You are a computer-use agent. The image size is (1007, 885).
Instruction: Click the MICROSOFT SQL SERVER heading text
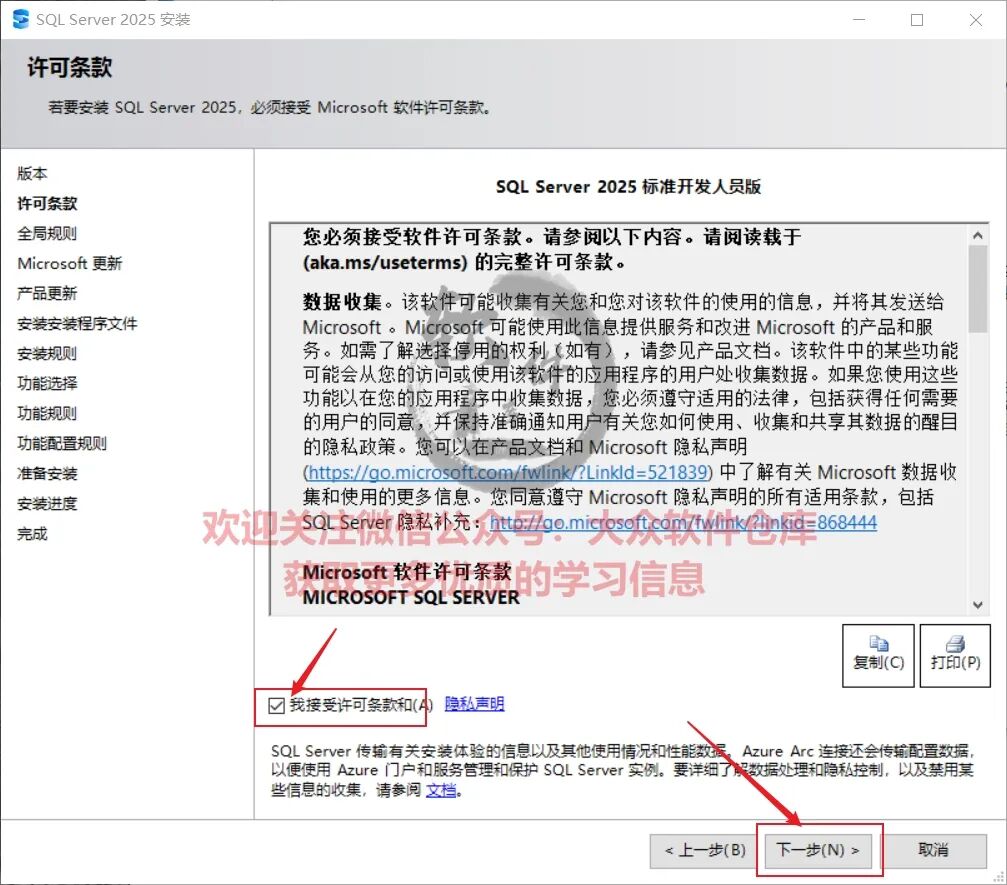[411, 598]
